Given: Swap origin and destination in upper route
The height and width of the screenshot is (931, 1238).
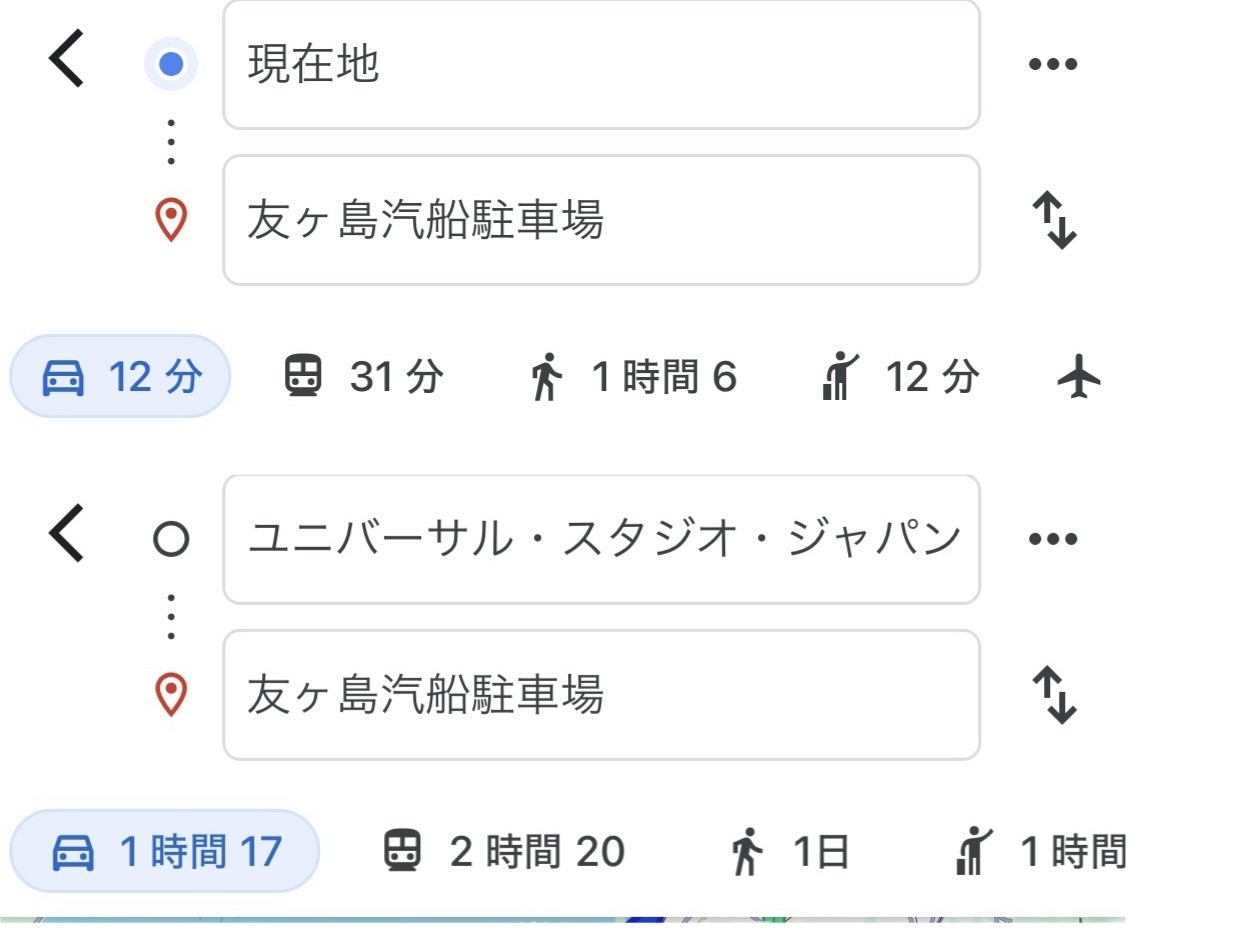Looking at the screenshot, I should pos(1054,220).
